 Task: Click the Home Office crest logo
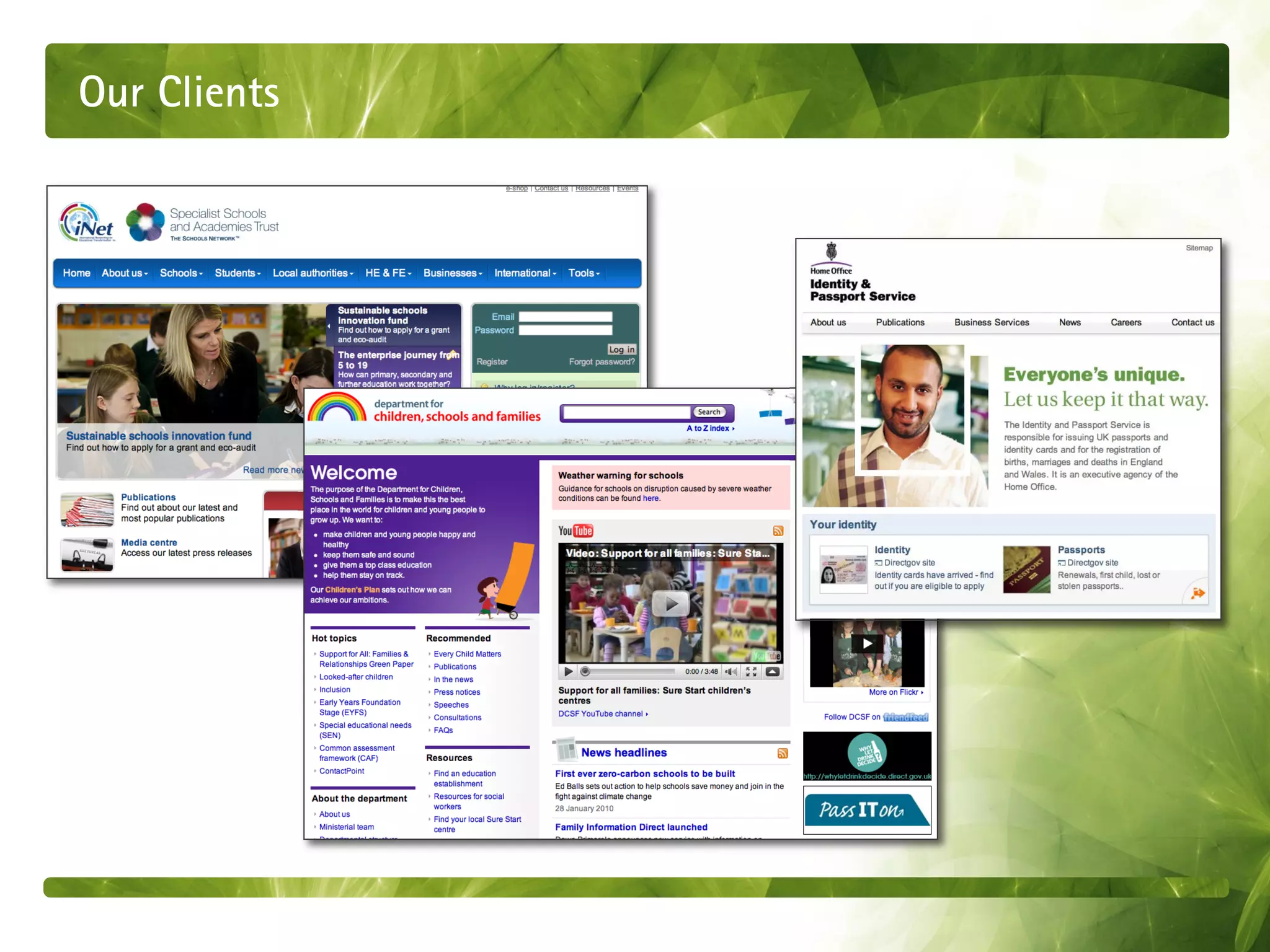(832, 252)
